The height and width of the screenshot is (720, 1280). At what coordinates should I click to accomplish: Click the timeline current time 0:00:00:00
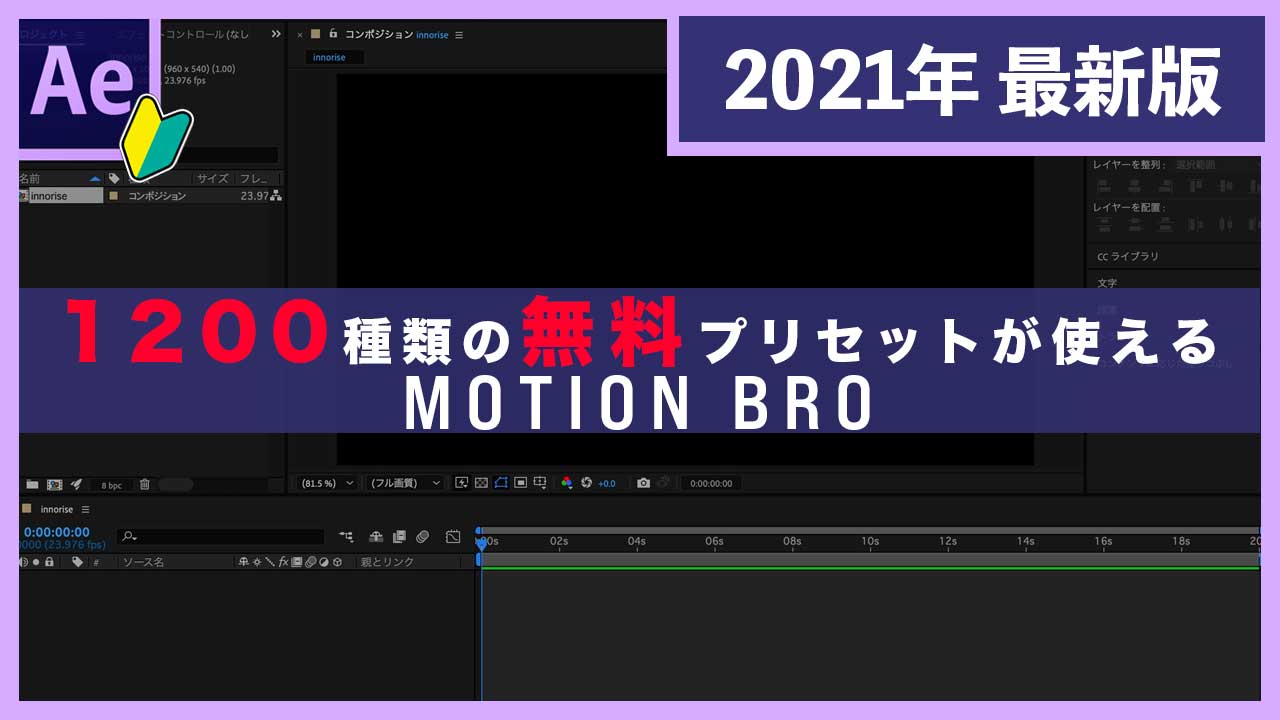click(x=56, y=532)
